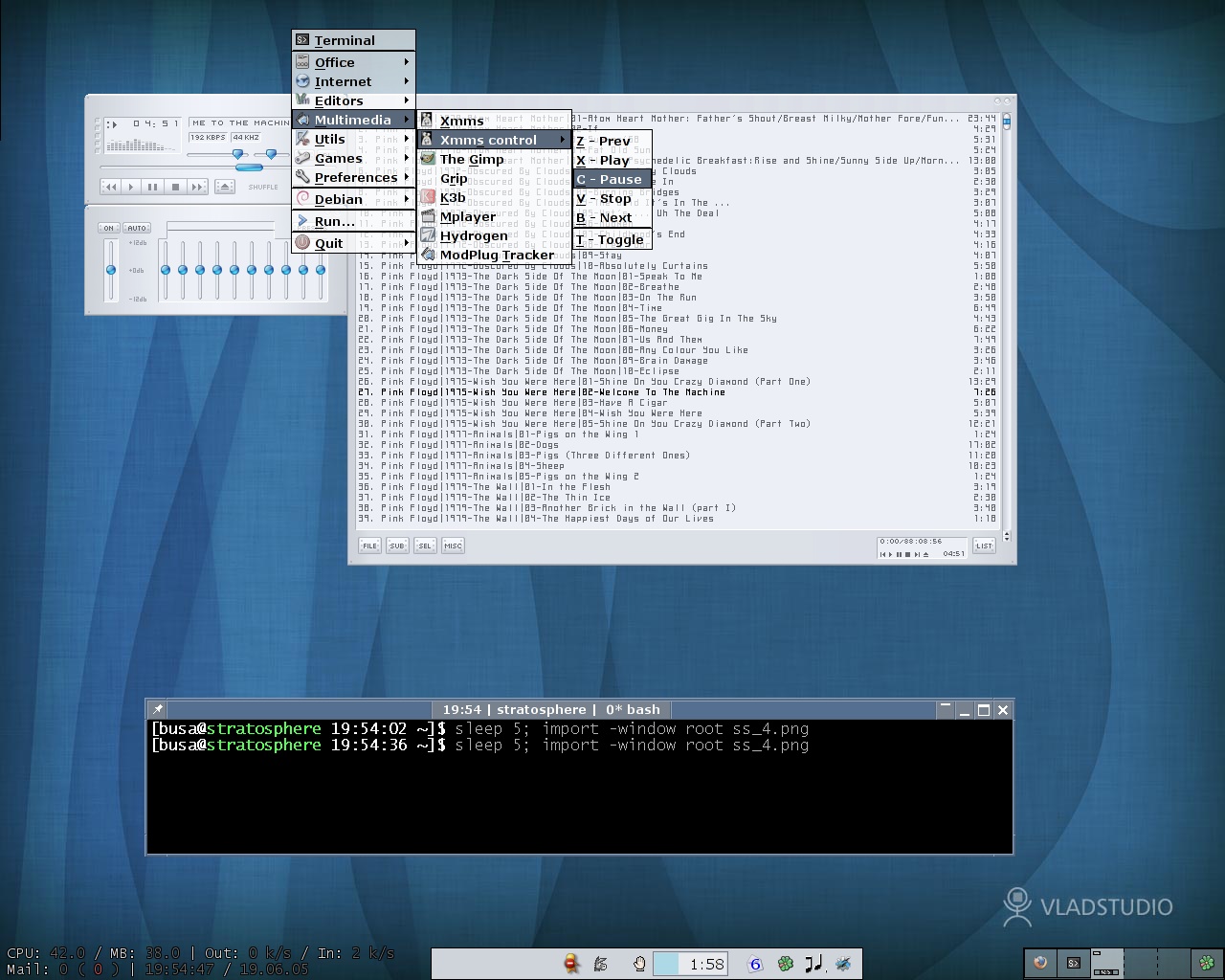
Task: Select T - Toggle in Xmms control
Action: point(612,239)
